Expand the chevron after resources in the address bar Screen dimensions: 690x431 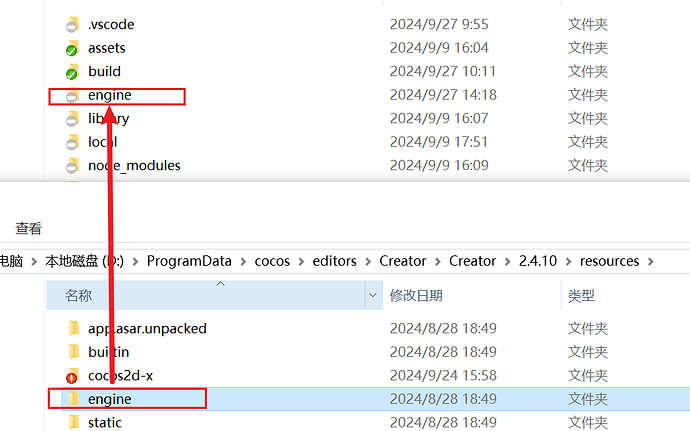pos(650,261)
